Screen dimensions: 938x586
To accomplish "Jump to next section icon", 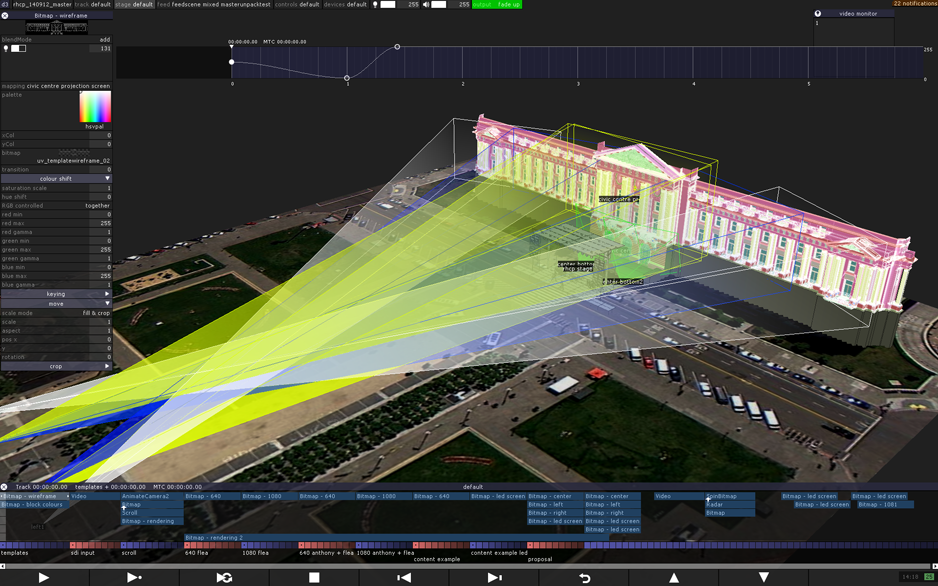I will click(494, 578).
